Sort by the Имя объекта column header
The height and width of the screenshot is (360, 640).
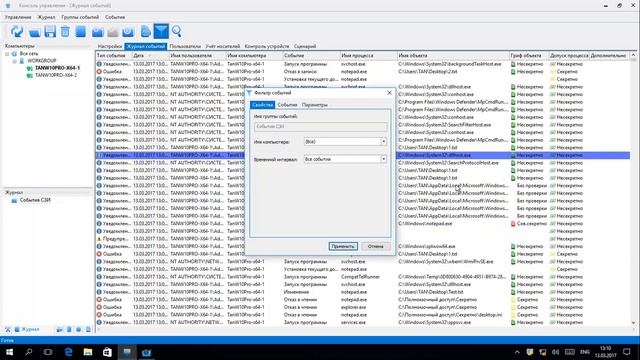pyautogui.click(x=453, y=56)
